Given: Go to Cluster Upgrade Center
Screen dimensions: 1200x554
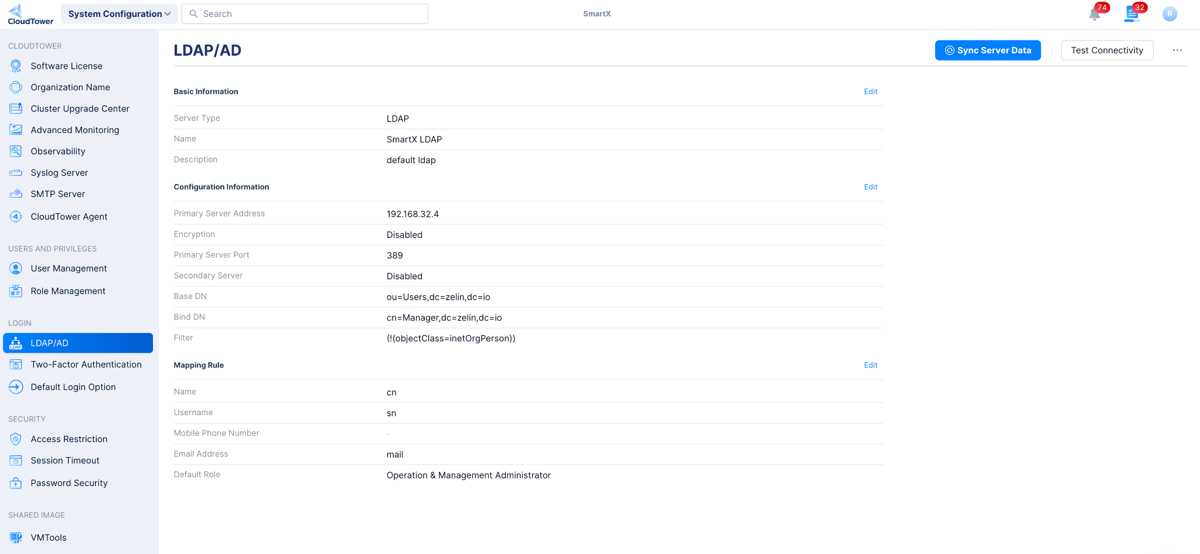Looking at the screenshot, I should 79,109.
